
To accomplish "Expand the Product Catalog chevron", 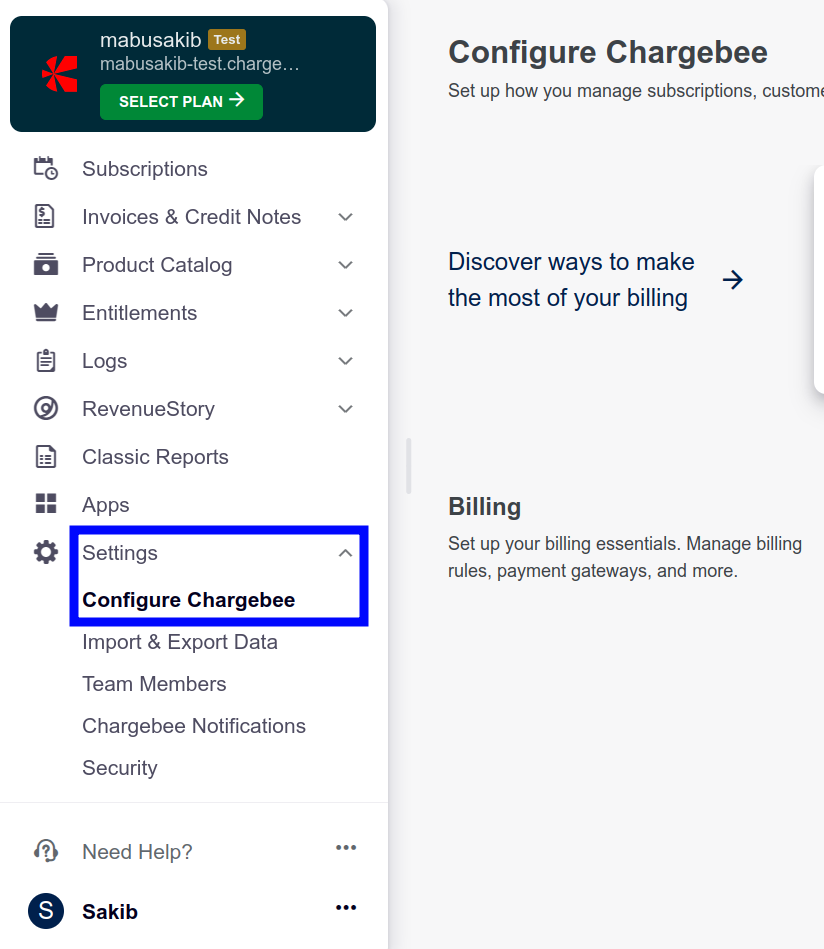I will 346,265.
